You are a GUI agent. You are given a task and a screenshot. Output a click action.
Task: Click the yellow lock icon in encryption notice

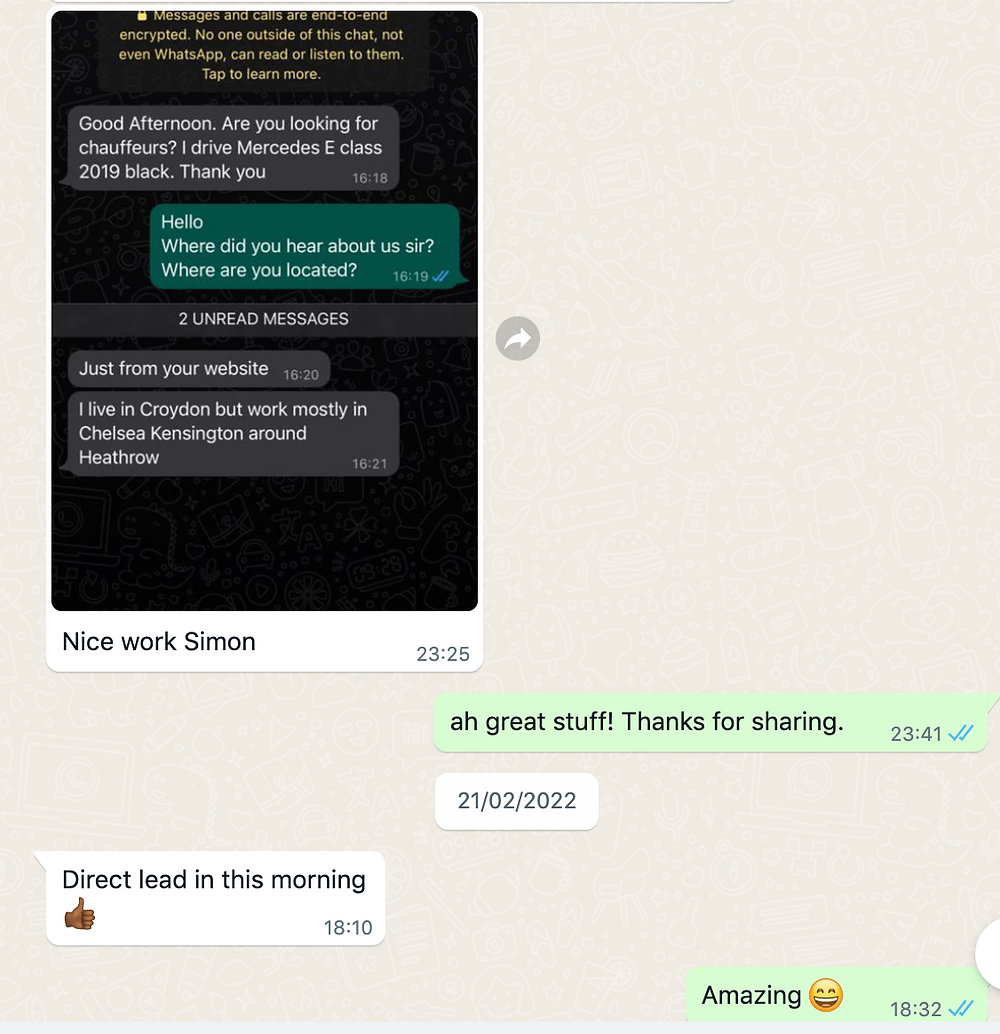coord(141,15)
